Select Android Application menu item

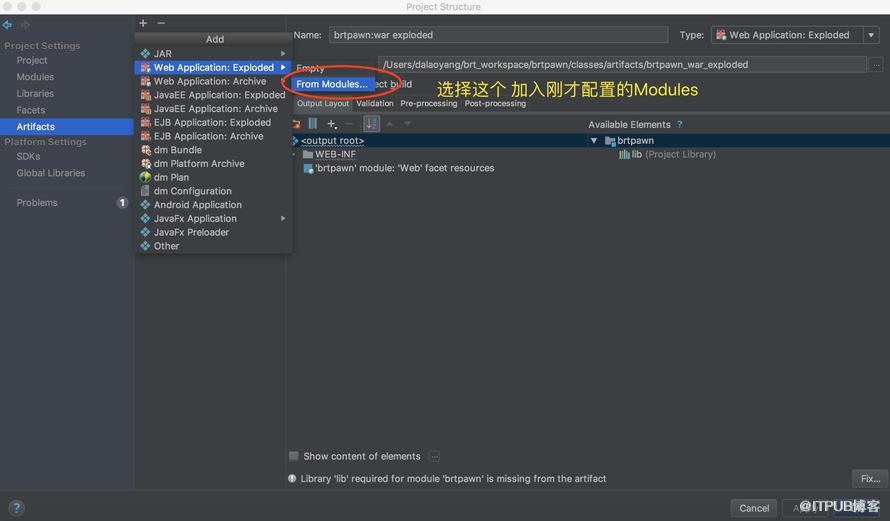click(x=213, y=205)
